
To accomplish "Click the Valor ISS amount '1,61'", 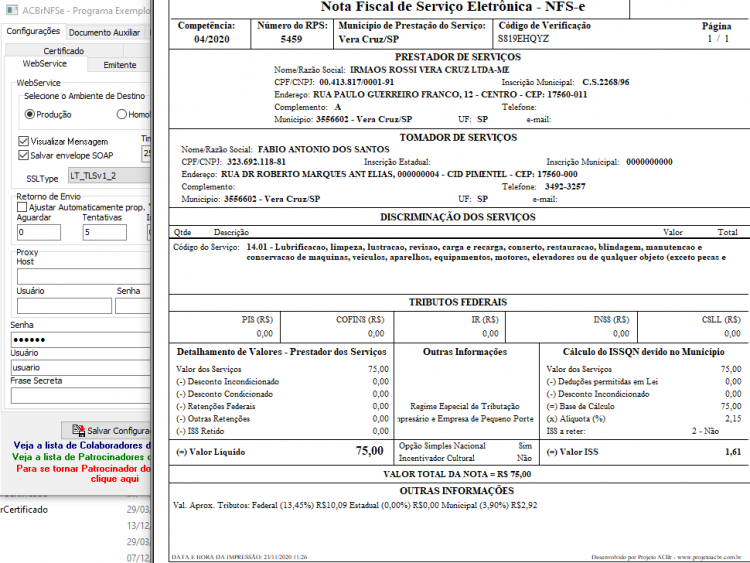I will click(x=733, y=452).
